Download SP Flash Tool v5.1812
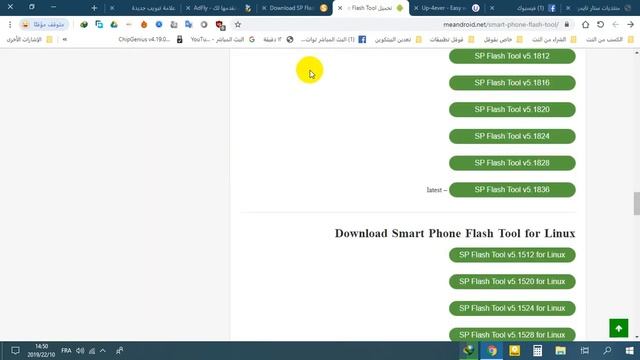Screen dimensions: 640x360 click(512, 56)
